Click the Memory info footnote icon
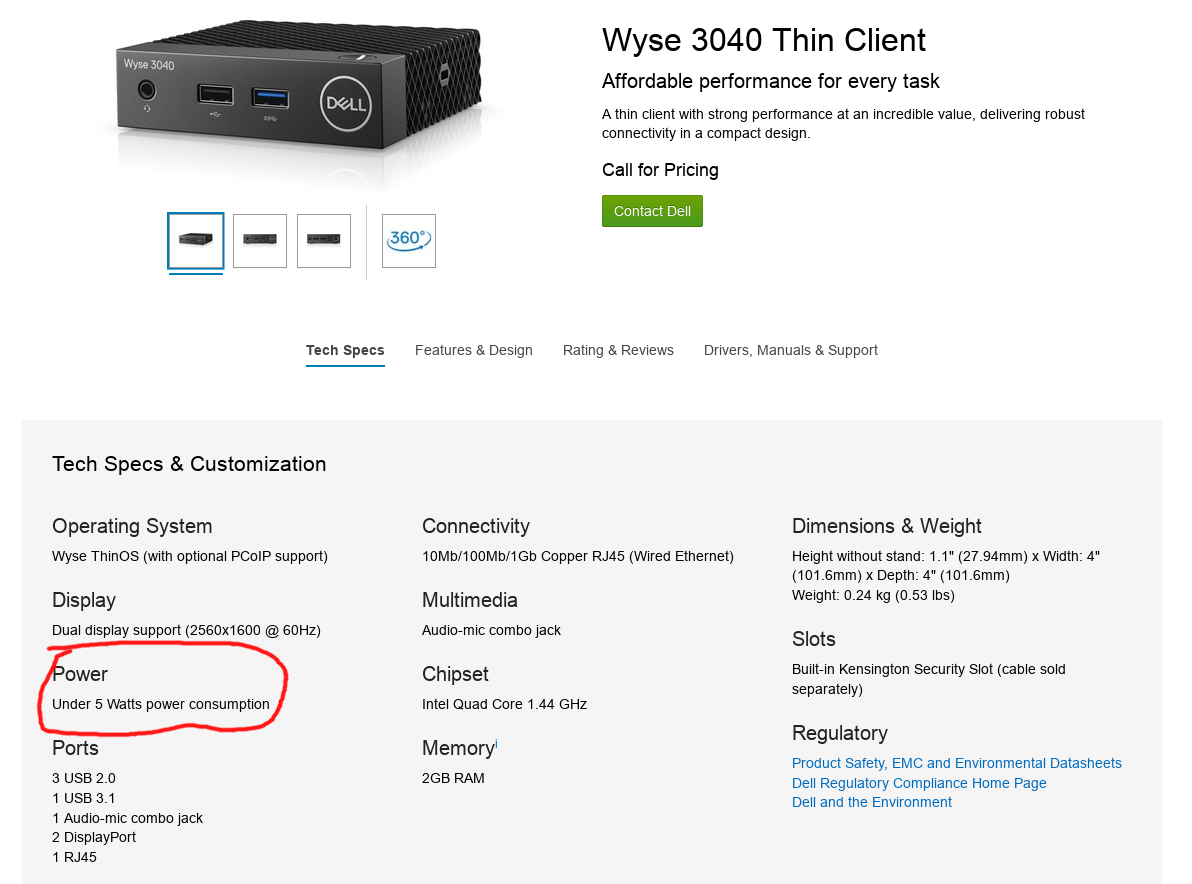 click(496, 743)
